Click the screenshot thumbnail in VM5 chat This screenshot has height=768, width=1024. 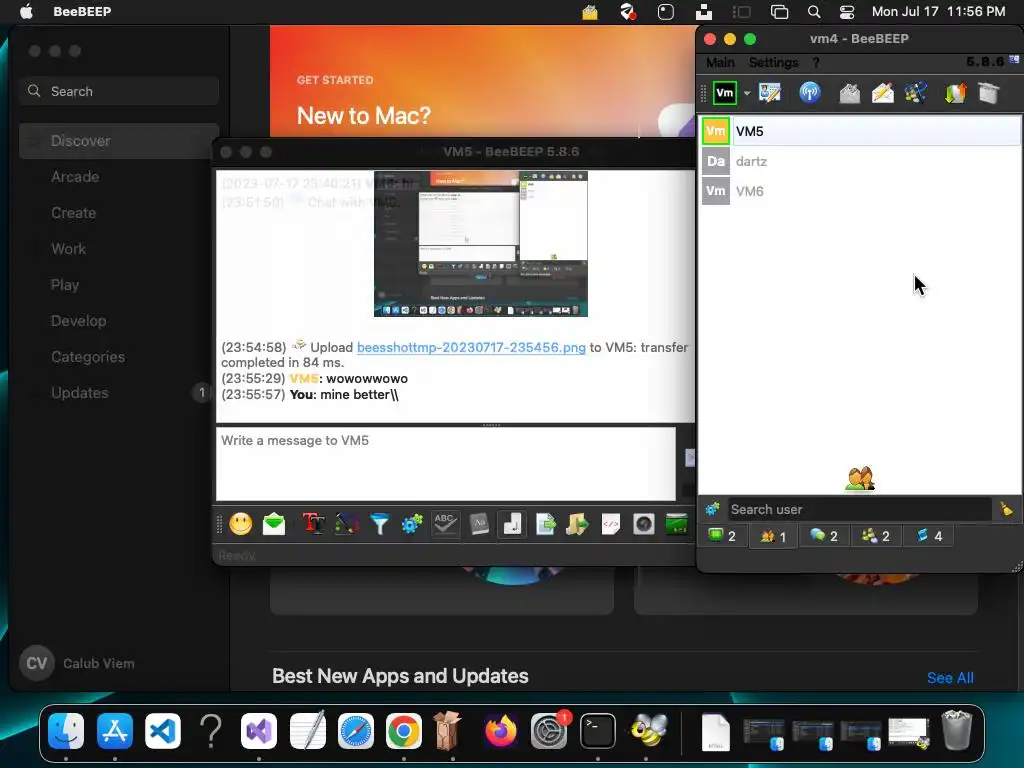coord(481,244)
